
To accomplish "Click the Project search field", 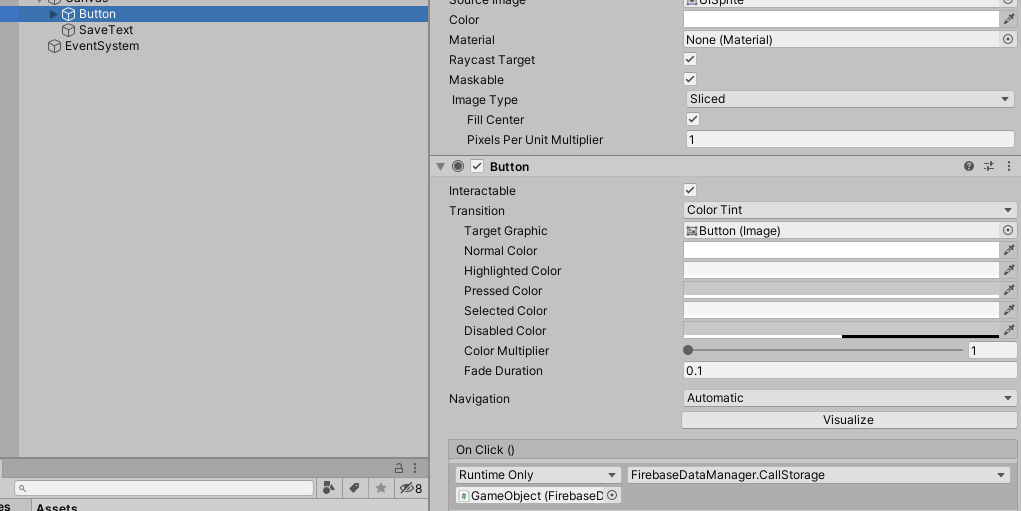I will coord(164,488).
